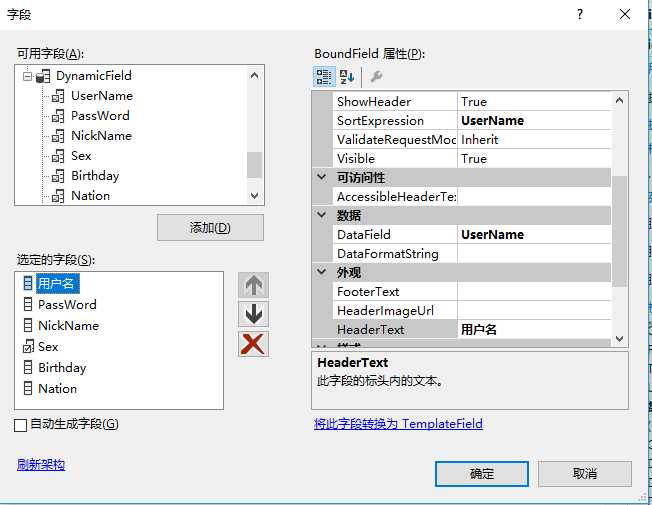Sort properties alphabetically with A-Z icon
This screenshot has width=652, height=505.
point(346,77)
